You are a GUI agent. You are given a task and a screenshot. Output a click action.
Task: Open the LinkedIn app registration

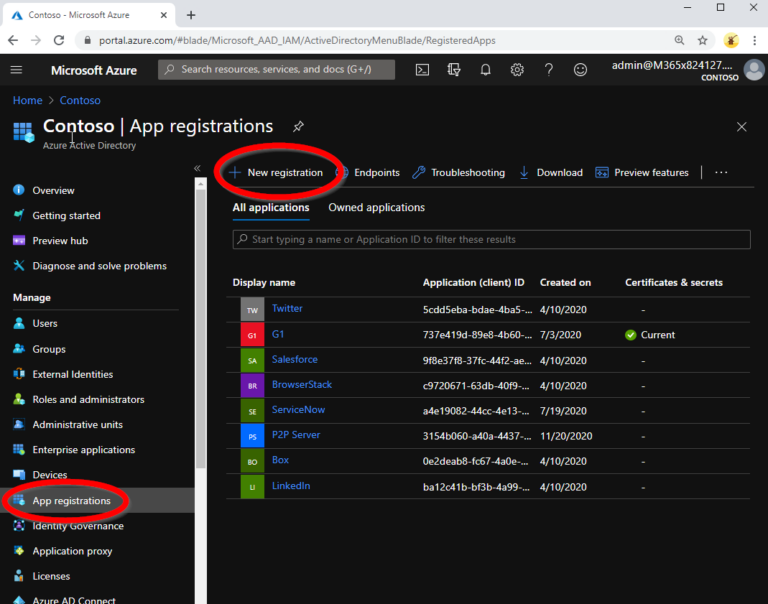pyautogui.click(x=291, y=486)
